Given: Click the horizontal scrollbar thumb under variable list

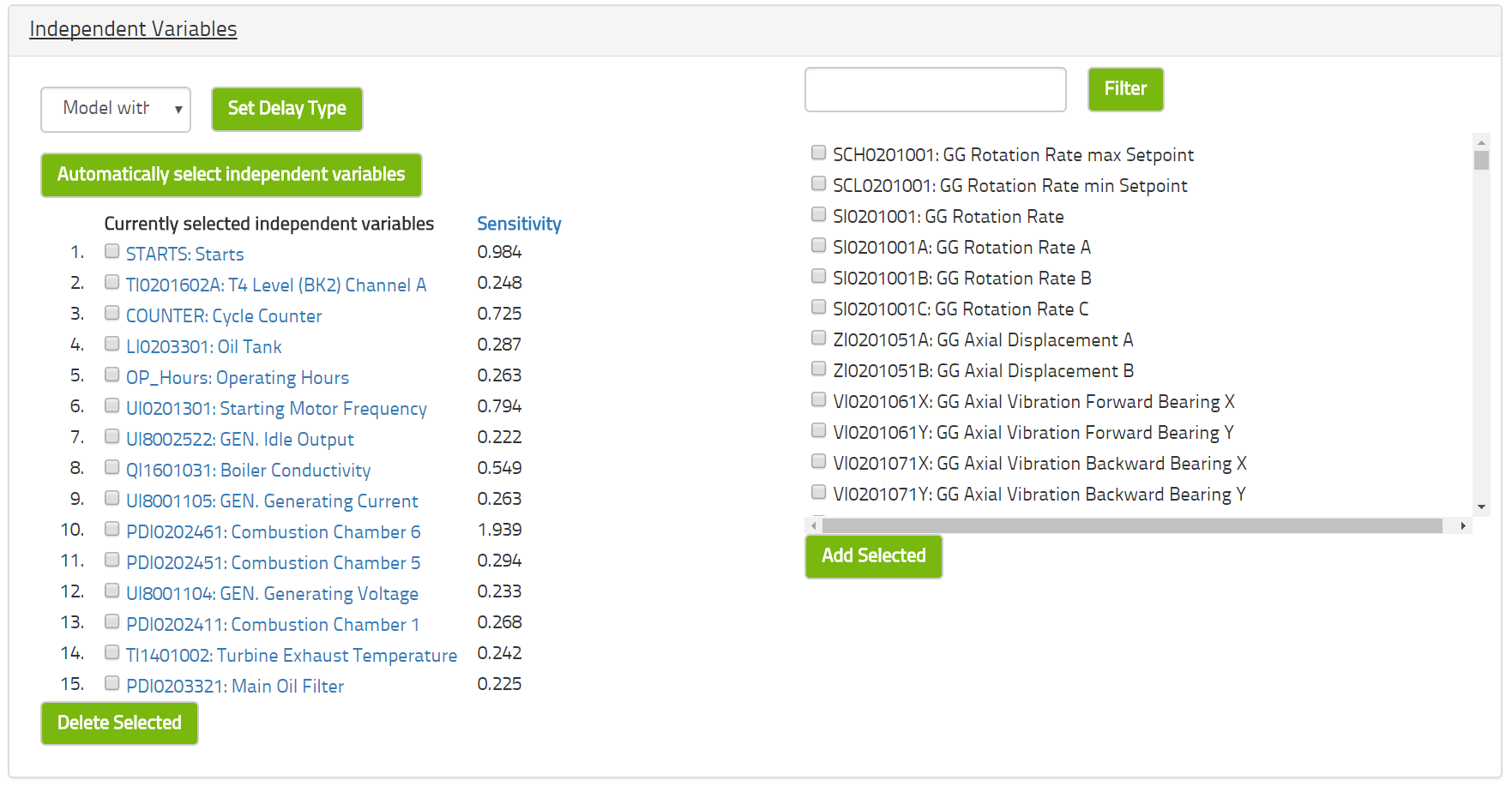Looking at the screenshot, I should click(1132, 525).
